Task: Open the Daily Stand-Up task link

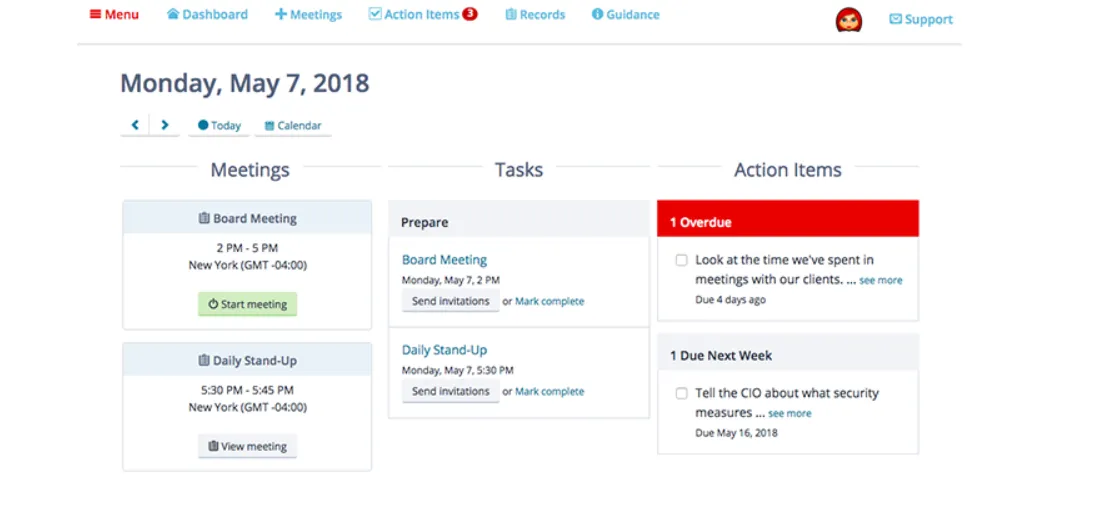Action: pos(444,350)
